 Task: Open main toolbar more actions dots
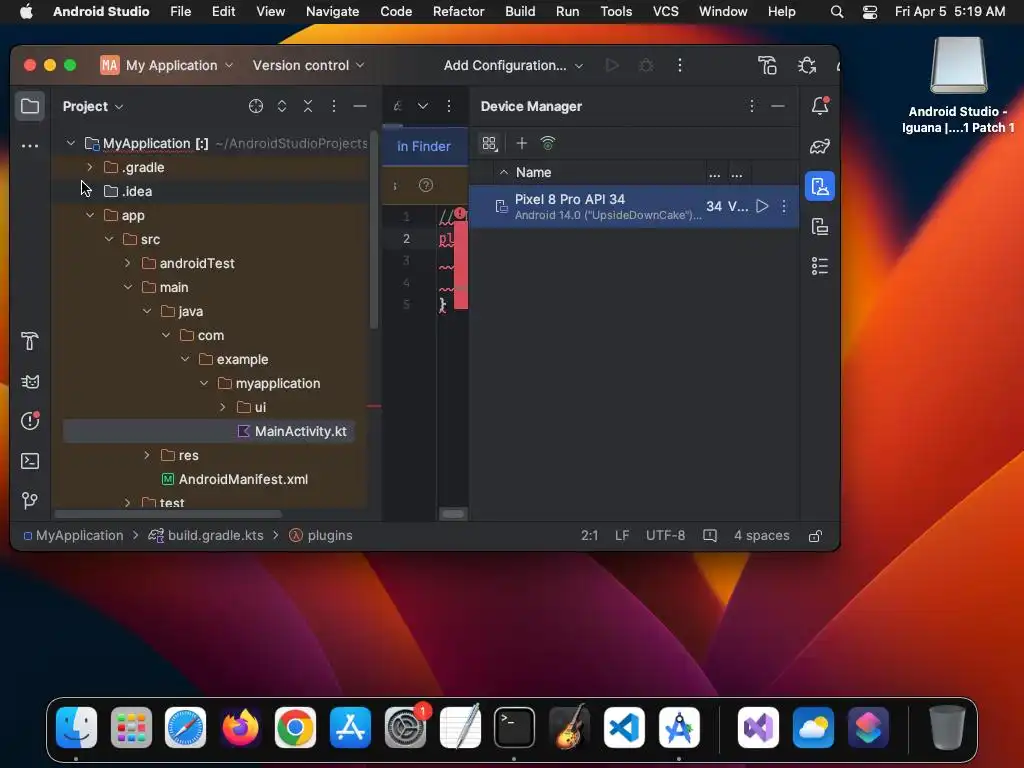[680, 65]
